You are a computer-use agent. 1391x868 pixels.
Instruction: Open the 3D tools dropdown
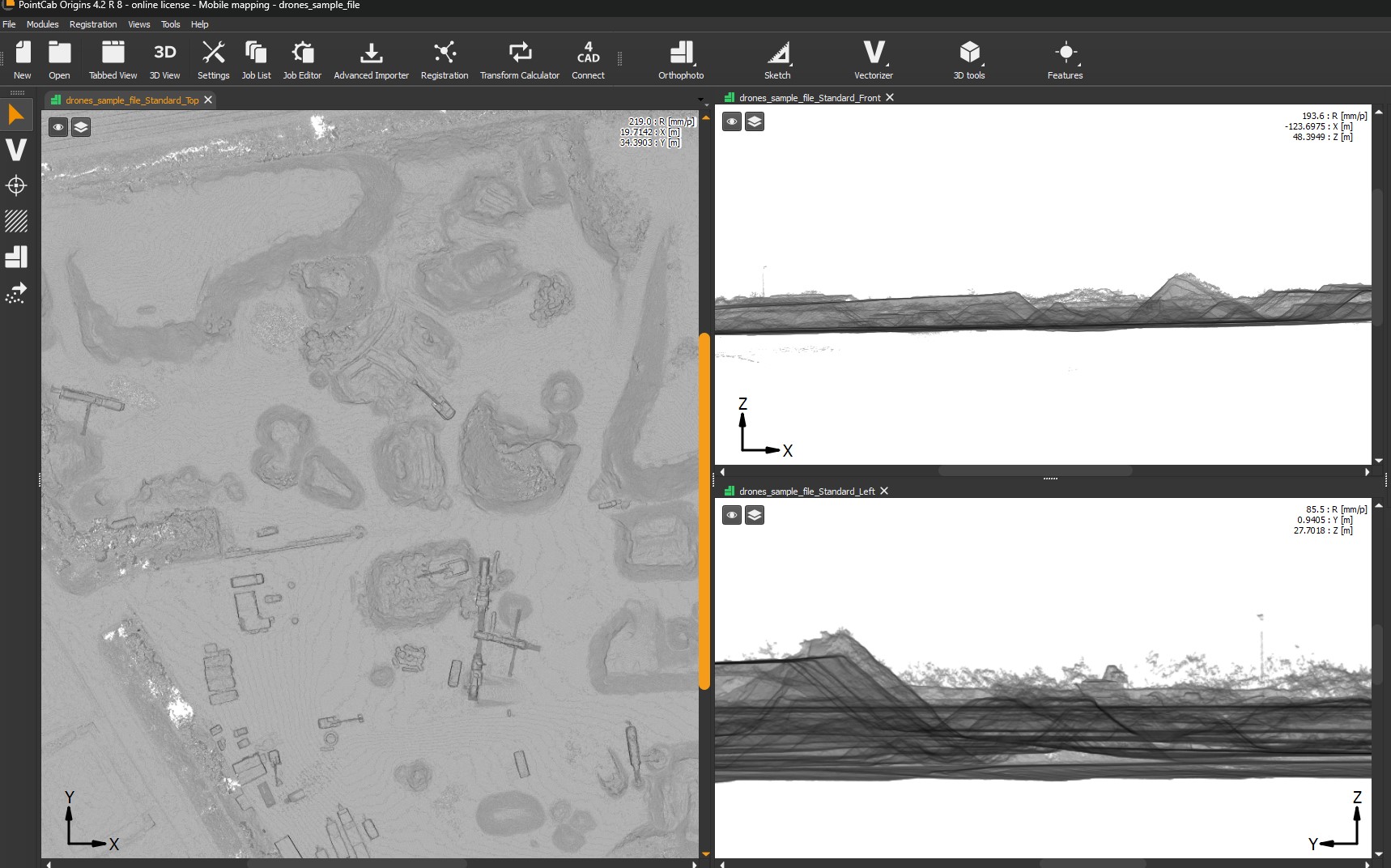pyautogui.click(x=969, y=61)
